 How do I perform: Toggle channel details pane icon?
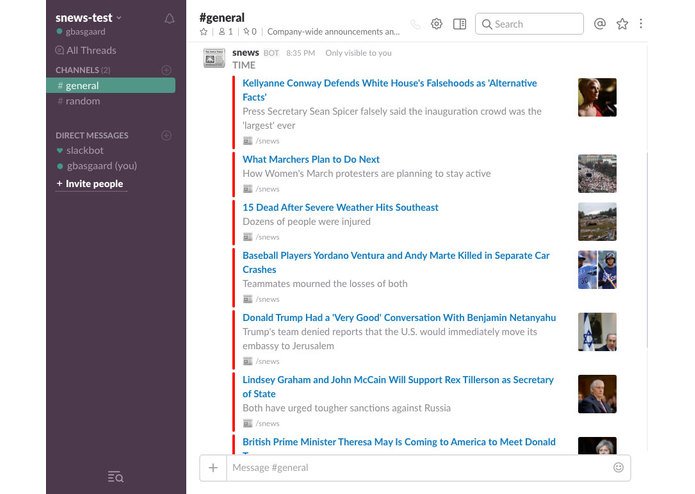460,24
